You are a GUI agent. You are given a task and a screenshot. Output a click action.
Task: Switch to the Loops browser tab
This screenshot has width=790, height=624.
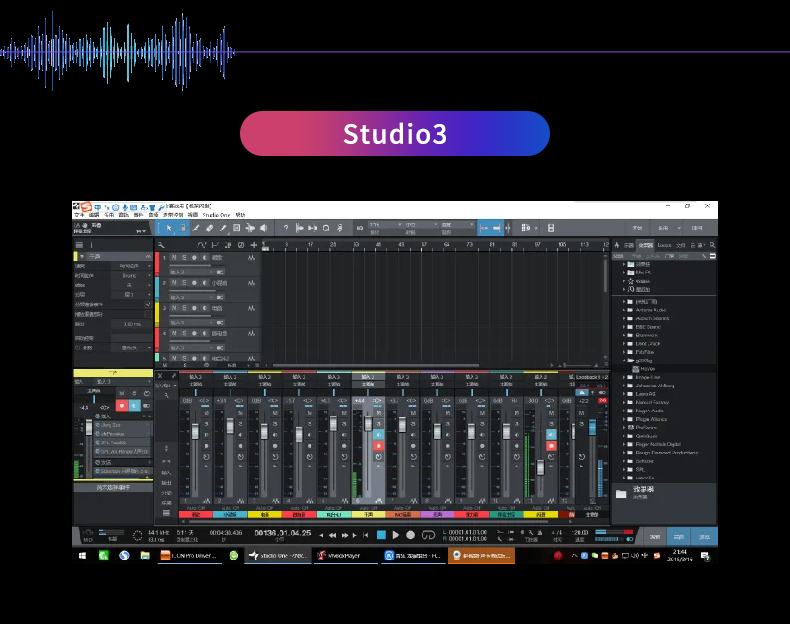click(x=664, y=245)
